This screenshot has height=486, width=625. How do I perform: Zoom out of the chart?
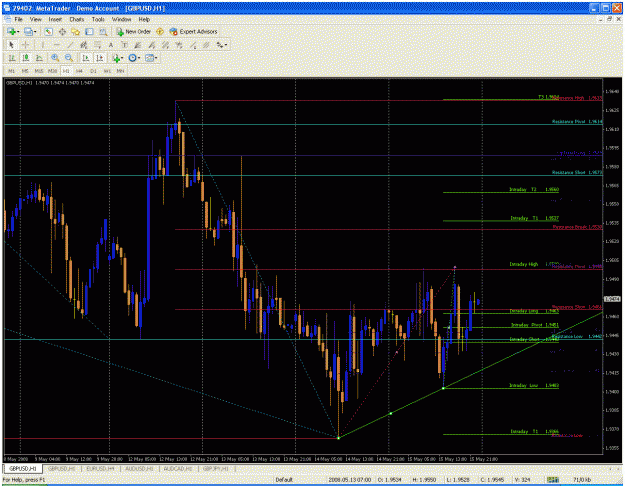(x=69, y=58)
